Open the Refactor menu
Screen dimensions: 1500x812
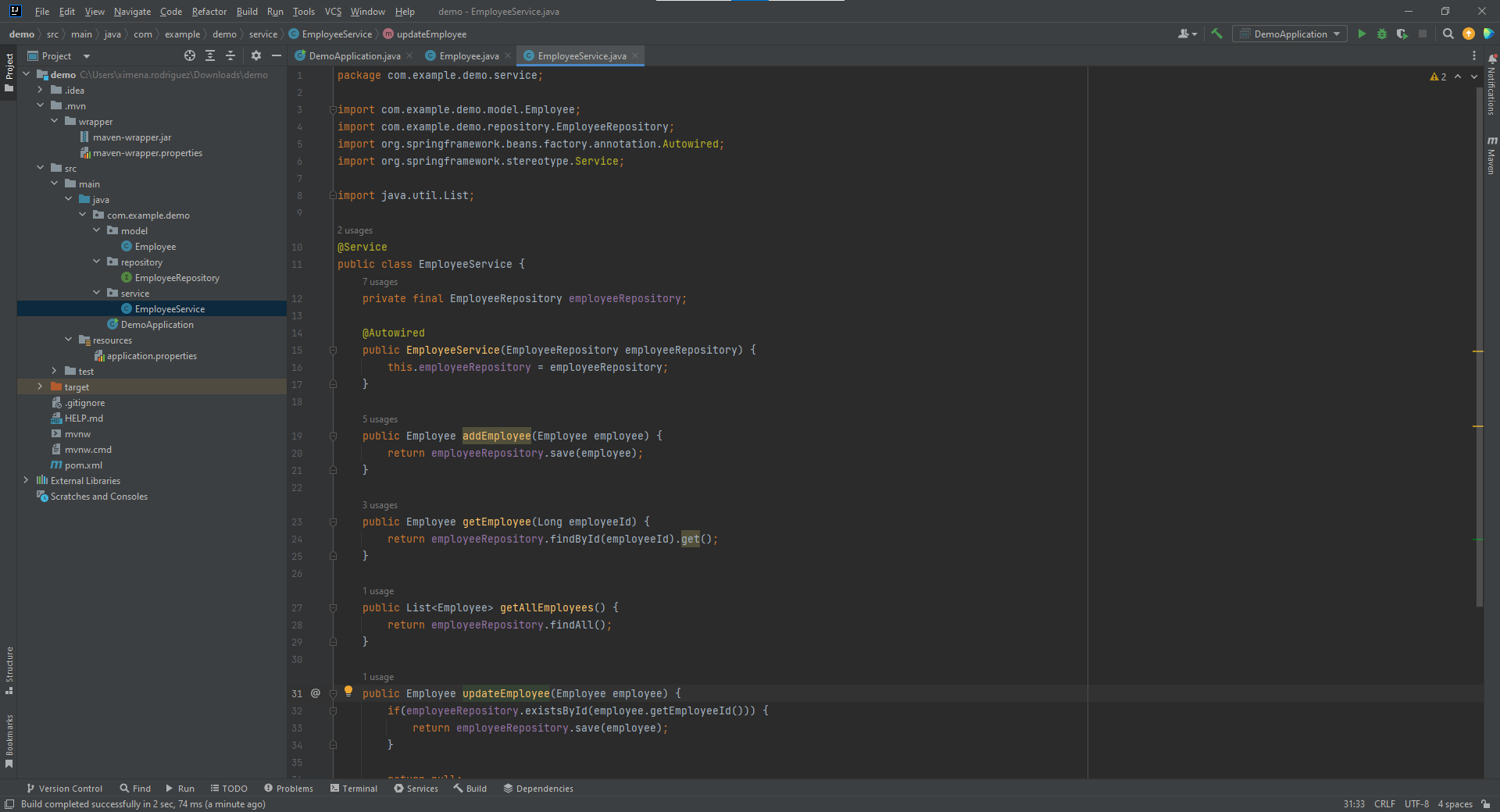[x=209, y=12]
